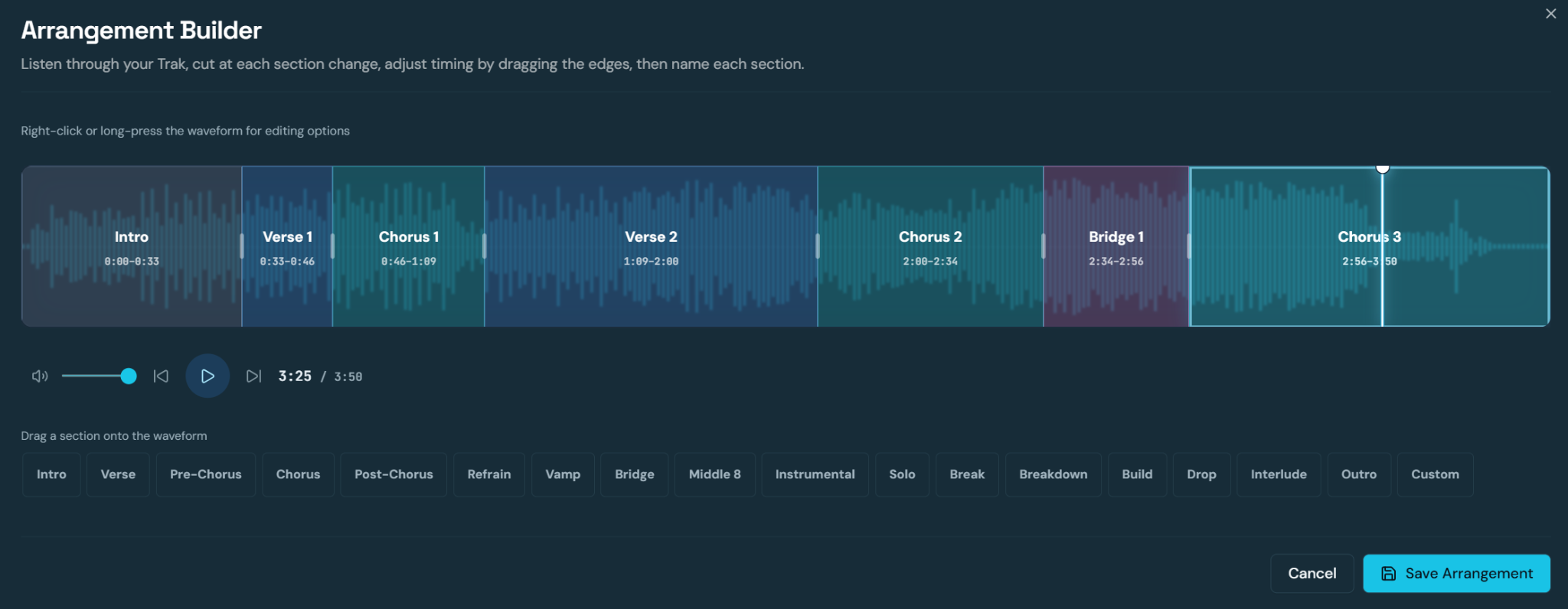Select the Refrain chip
1568x609 pixels.
489,474
